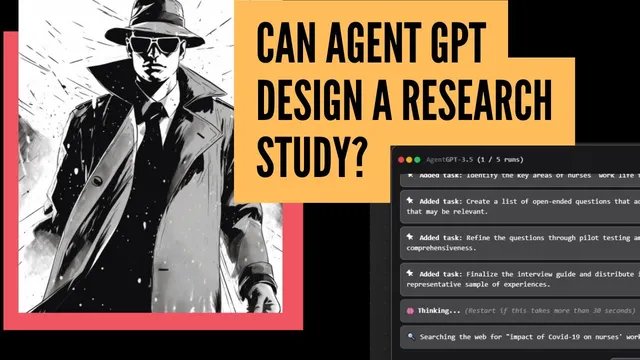Click the 'Searching the web for impact of Covid-19' row
This screenshot has width=640, height=360.
coord(520,337)
